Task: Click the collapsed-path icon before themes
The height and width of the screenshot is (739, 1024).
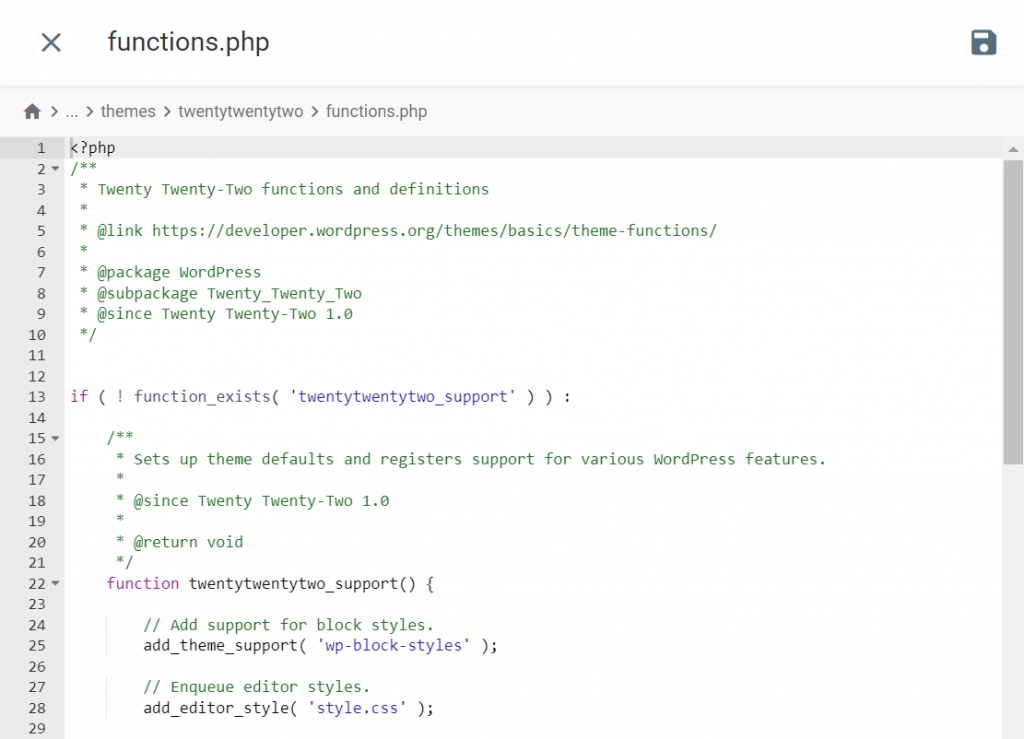Action: pos(71,111)
